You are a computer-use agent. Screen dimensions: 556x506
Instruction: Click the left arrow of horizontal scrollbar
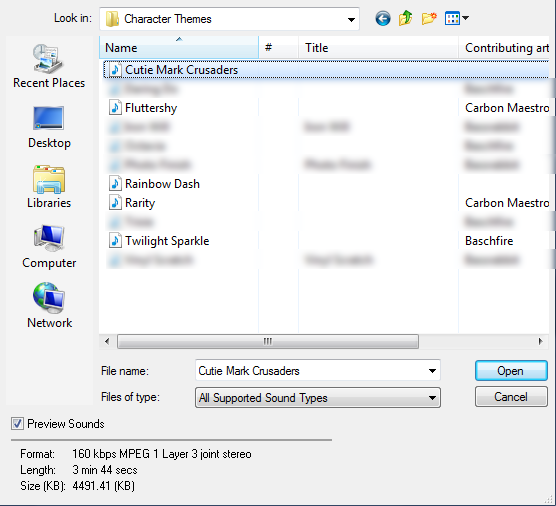click(107, 341)
